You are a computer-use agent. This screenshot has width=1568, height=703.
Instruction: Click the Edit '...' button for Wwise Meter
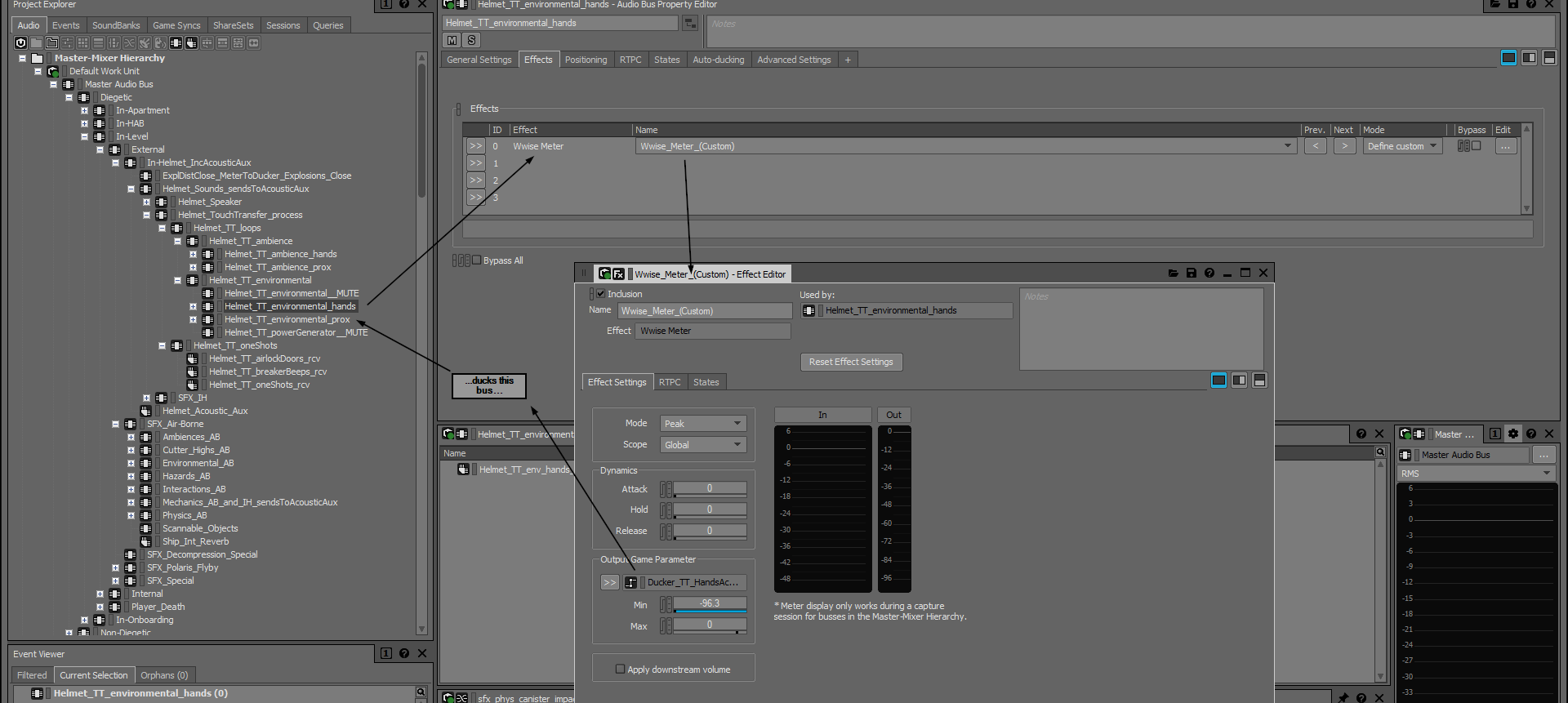click(1506, 146)
